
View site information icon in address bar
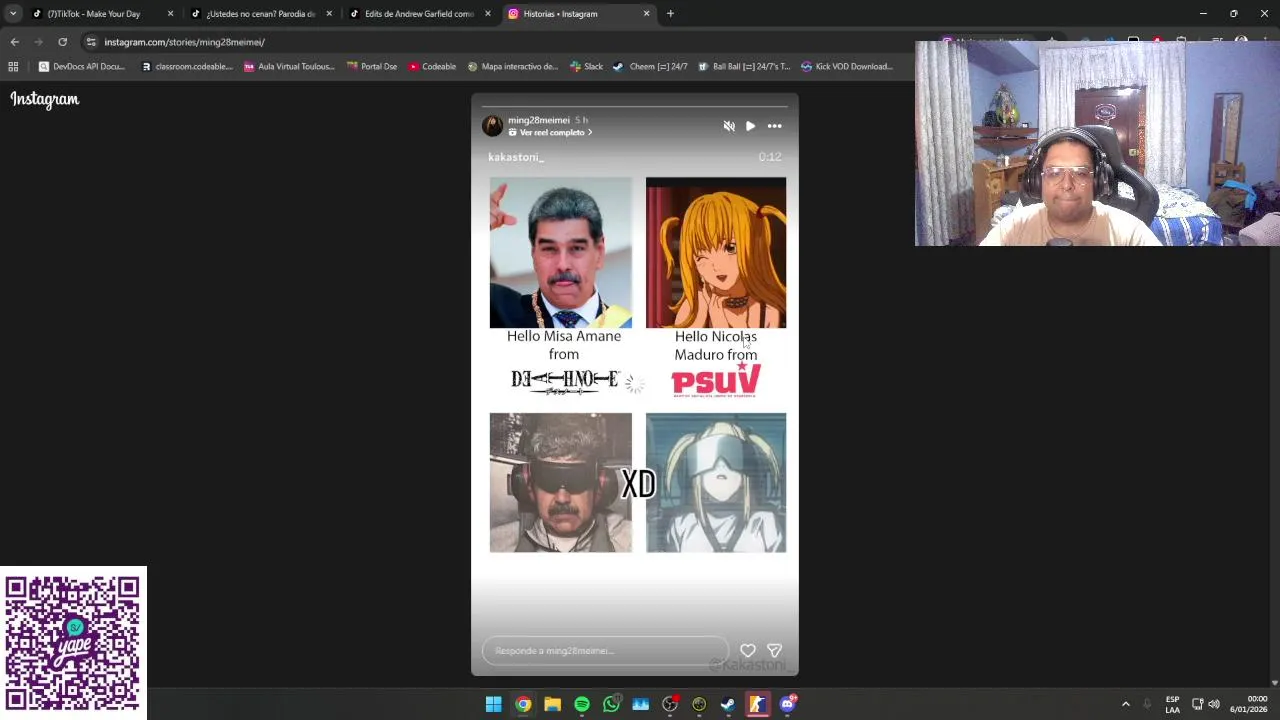(x=91, y=42)
